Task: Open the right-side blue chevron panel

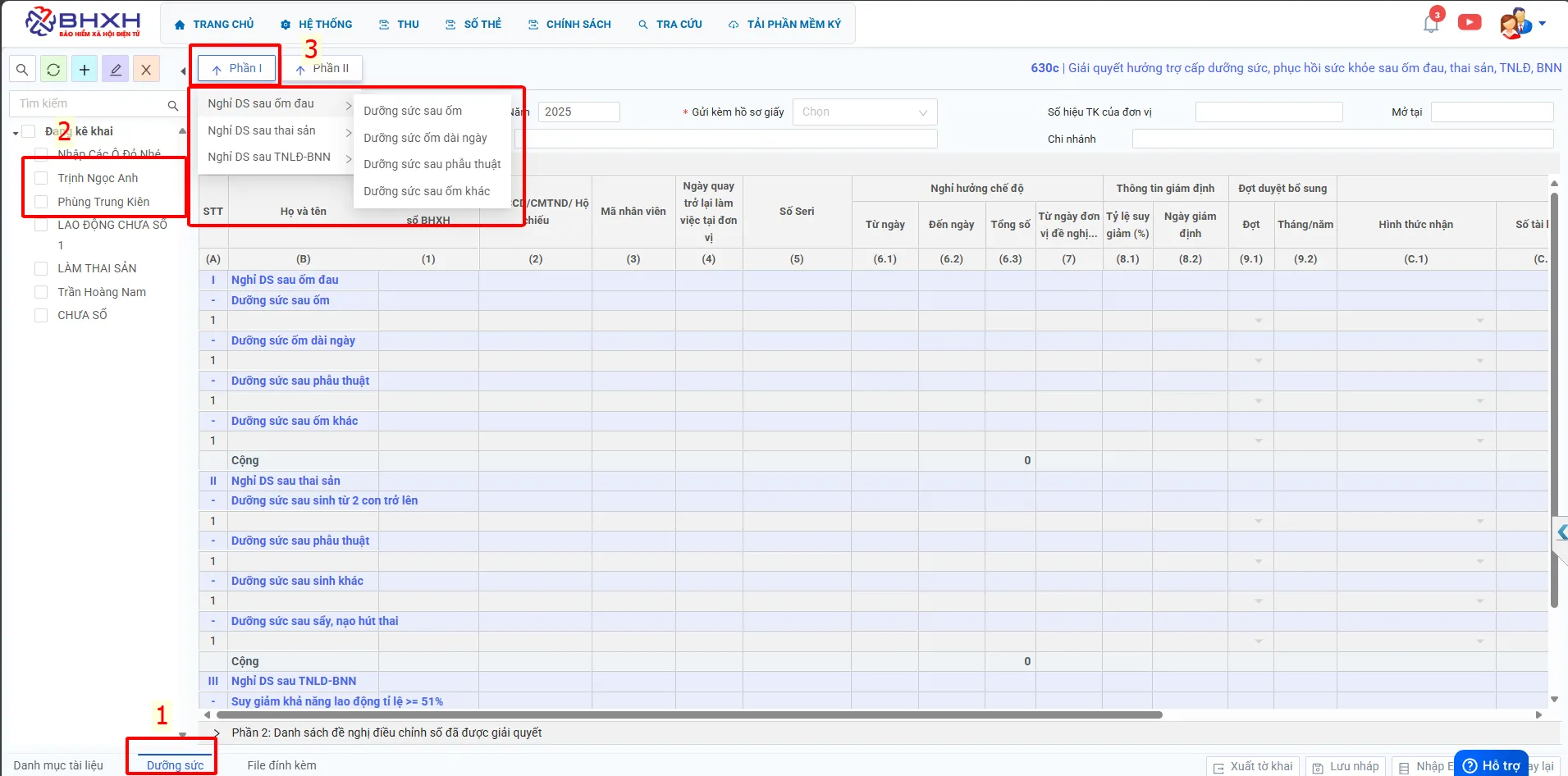Action: [1561, 532]
